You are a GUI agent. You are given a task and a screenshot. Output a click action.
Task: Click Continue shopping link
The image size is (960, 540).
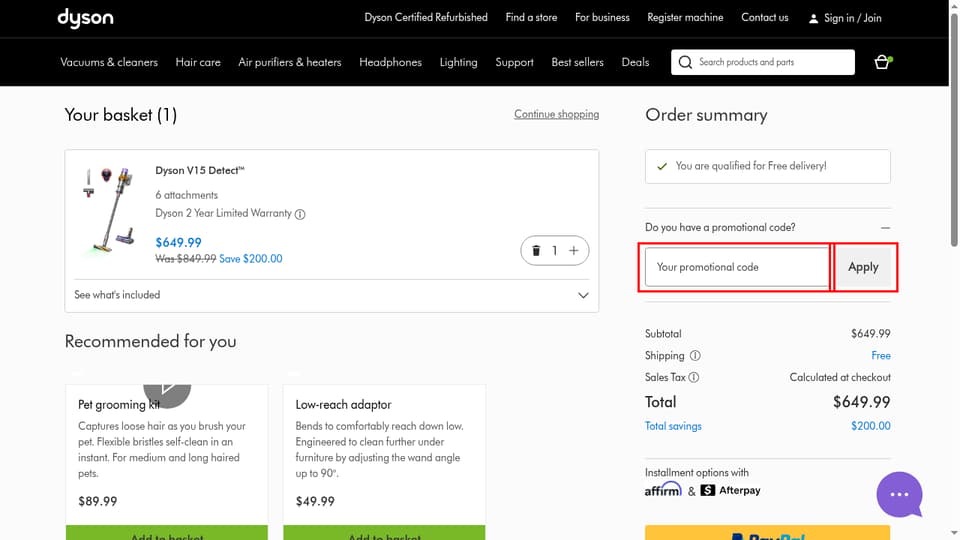pos(557,114)
